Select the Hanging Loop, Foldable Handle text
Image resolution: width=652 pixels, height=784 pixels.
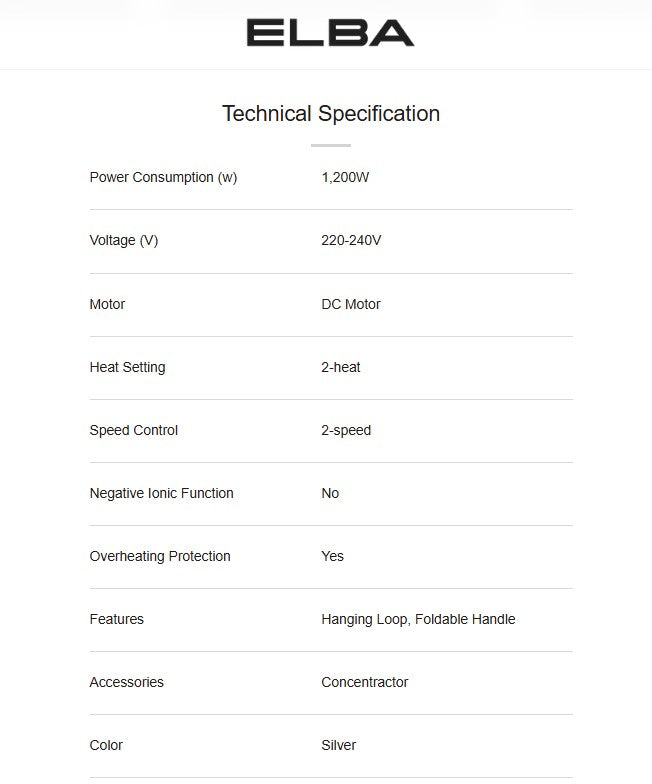pyautogui.click(x=418, y=619)
